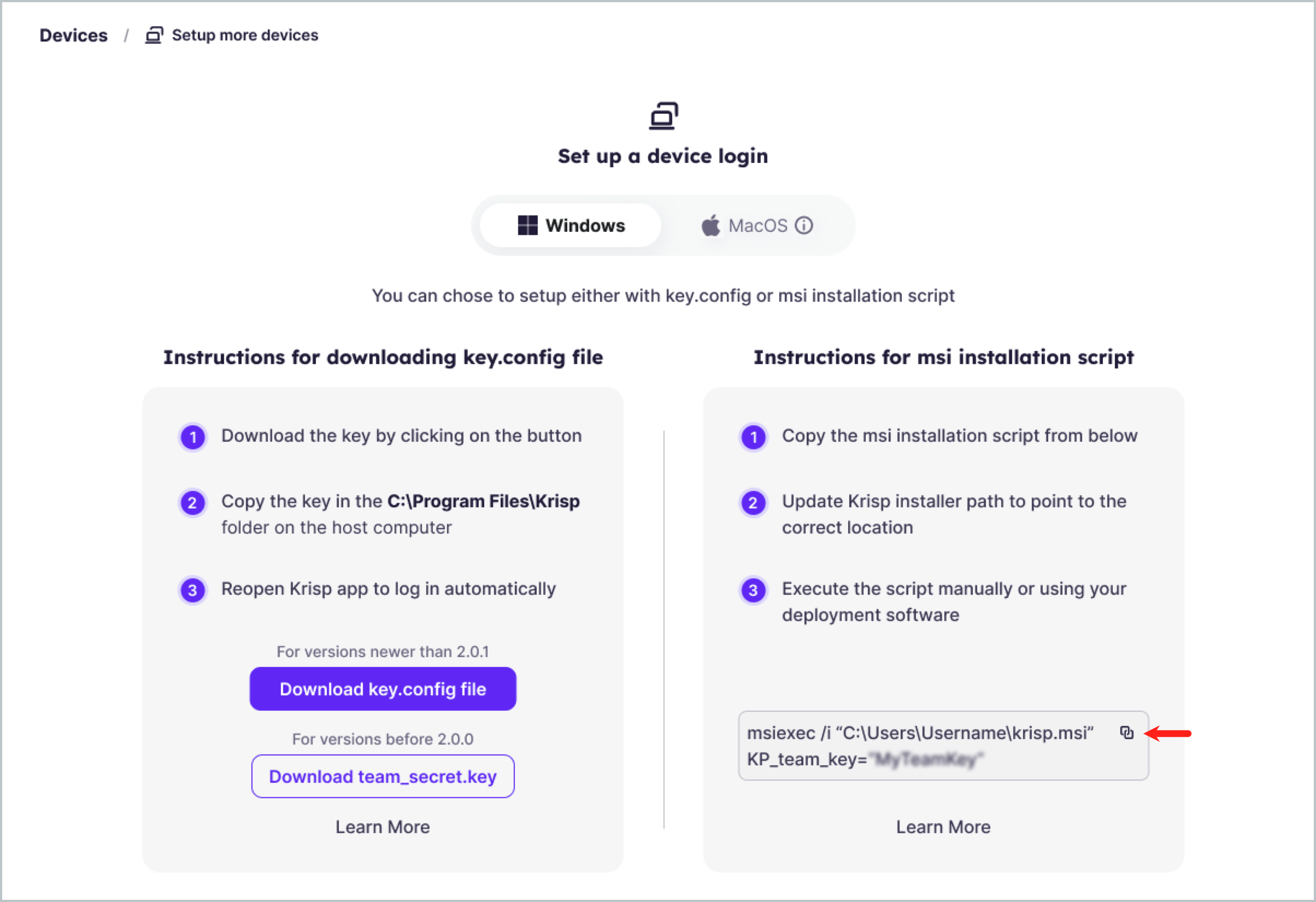Open the Setup more devices breadcrumb item
This screenshot has height=902, width=1316.
tap(245, 34)
